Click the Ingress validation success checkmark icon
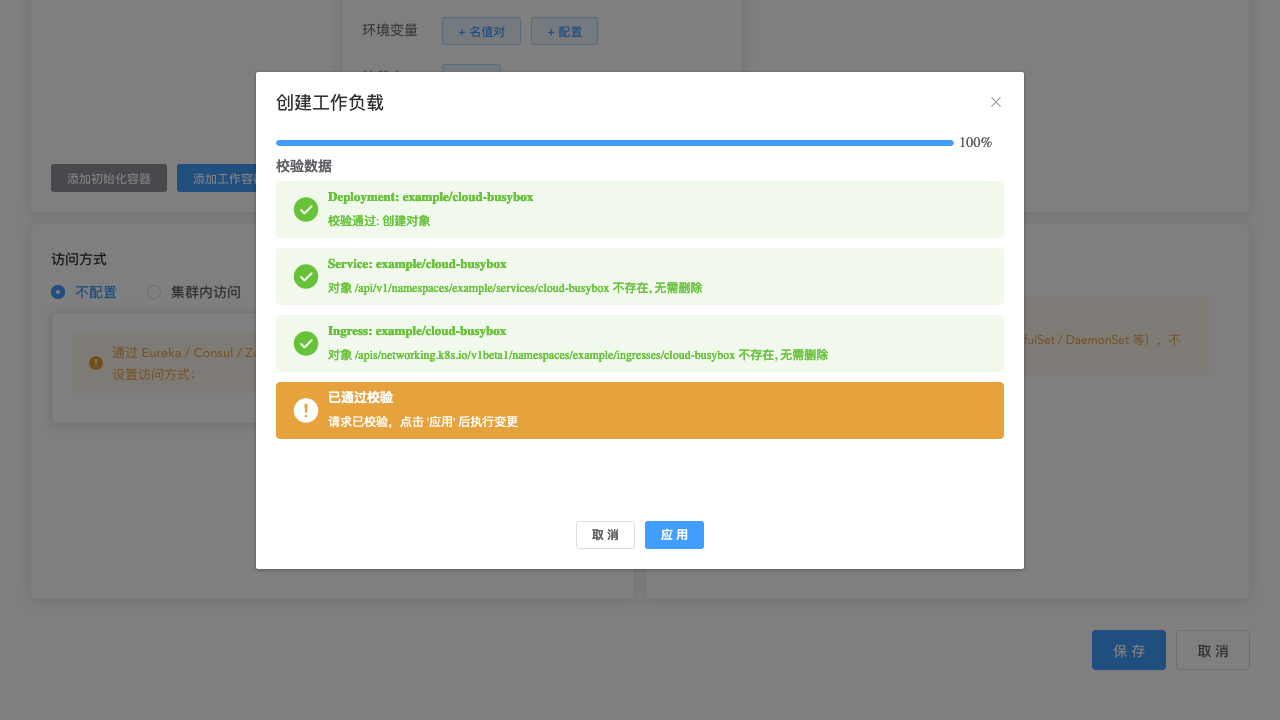 306,343
